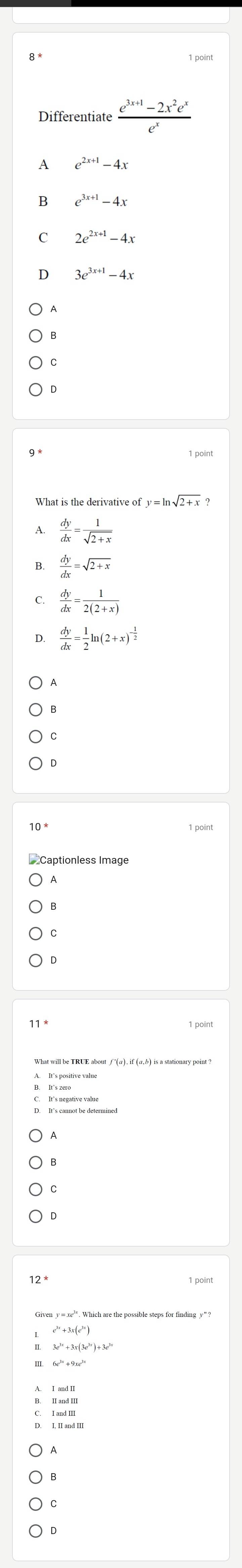Mark option D for question 8
The image size is (242, 1568).
(x=37, y=389)
